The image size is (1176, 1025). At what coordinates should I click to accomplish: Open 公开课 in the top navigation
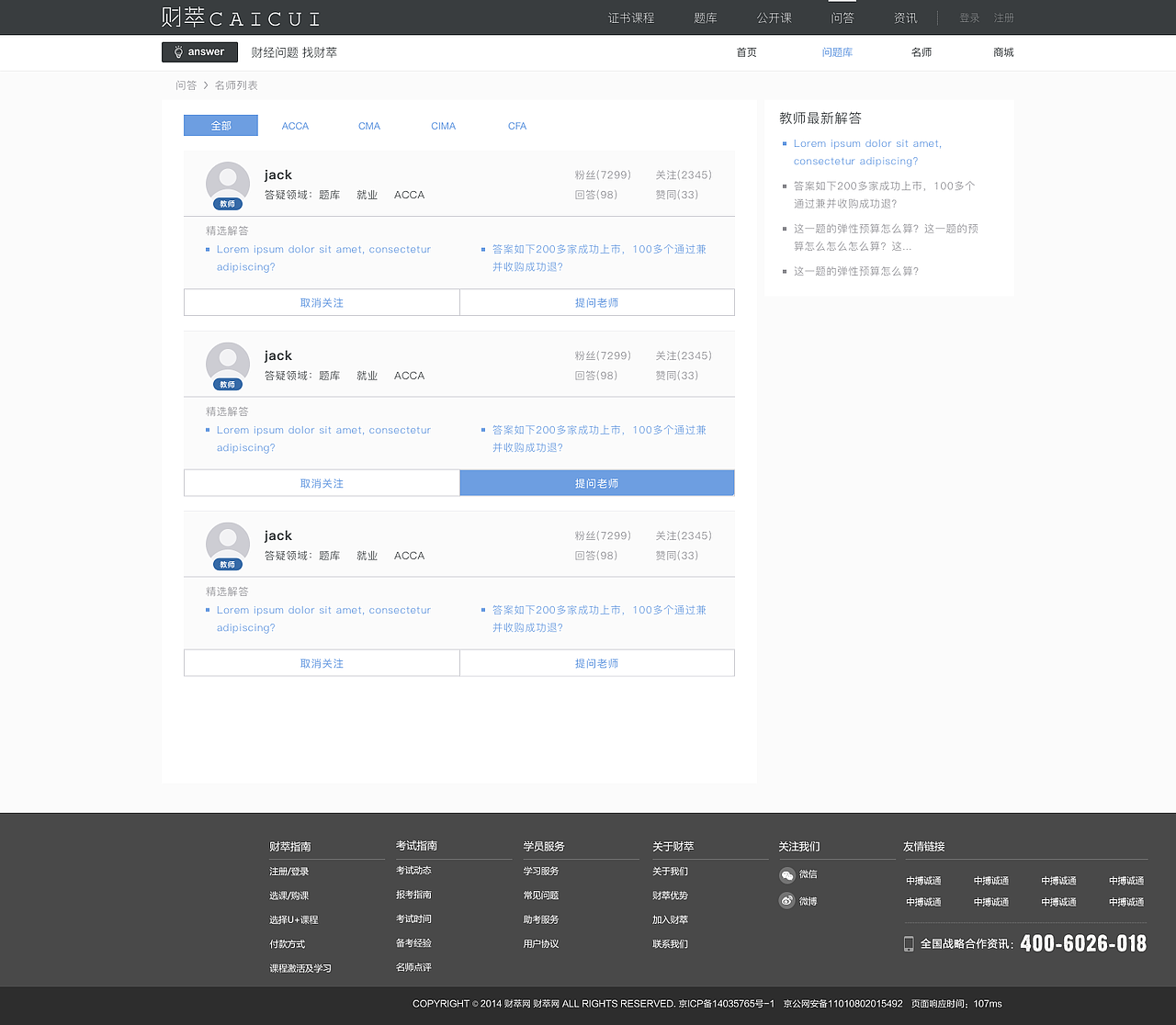pyautogui.click(x=774, y=17)
